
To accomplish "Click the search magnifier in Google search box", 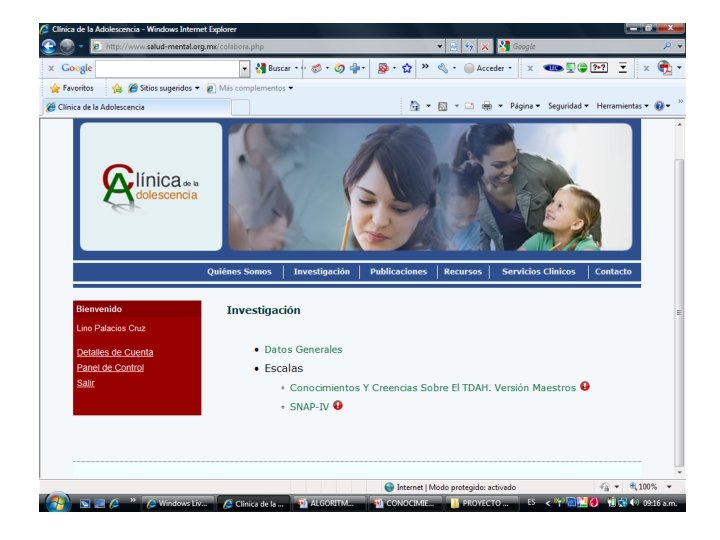I will coord(667,46).
